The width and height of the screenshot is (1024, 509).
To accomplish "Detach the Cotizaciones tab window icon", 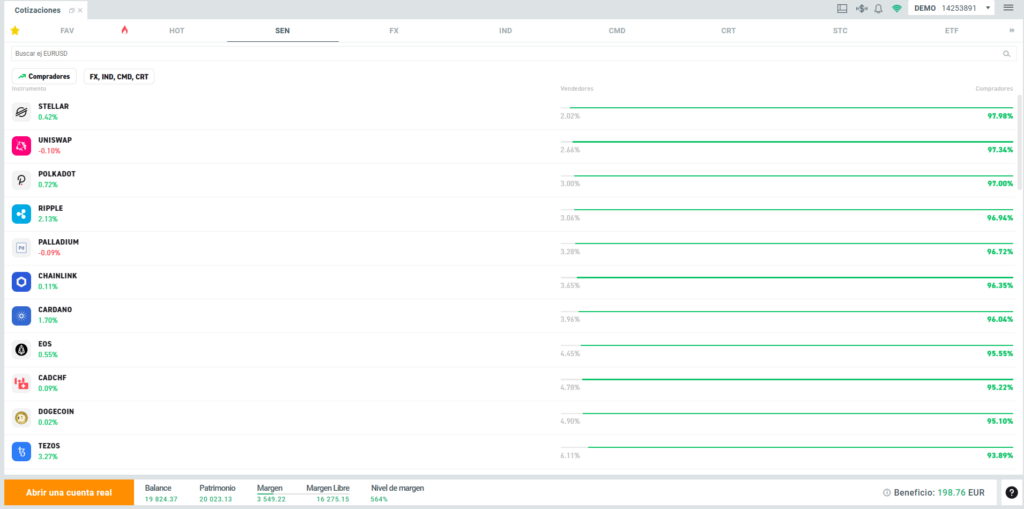I will (x=71, y=10).
